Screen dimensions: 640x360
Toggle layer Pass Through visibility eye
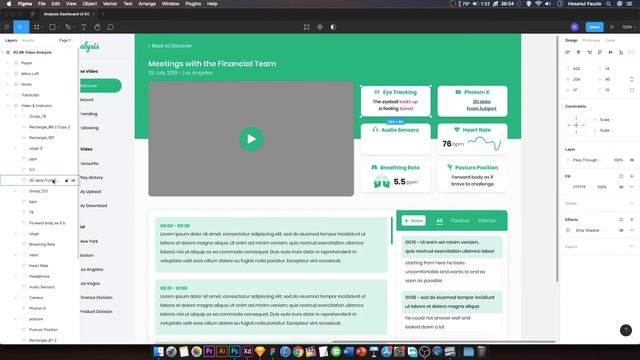tap(632, 160)
